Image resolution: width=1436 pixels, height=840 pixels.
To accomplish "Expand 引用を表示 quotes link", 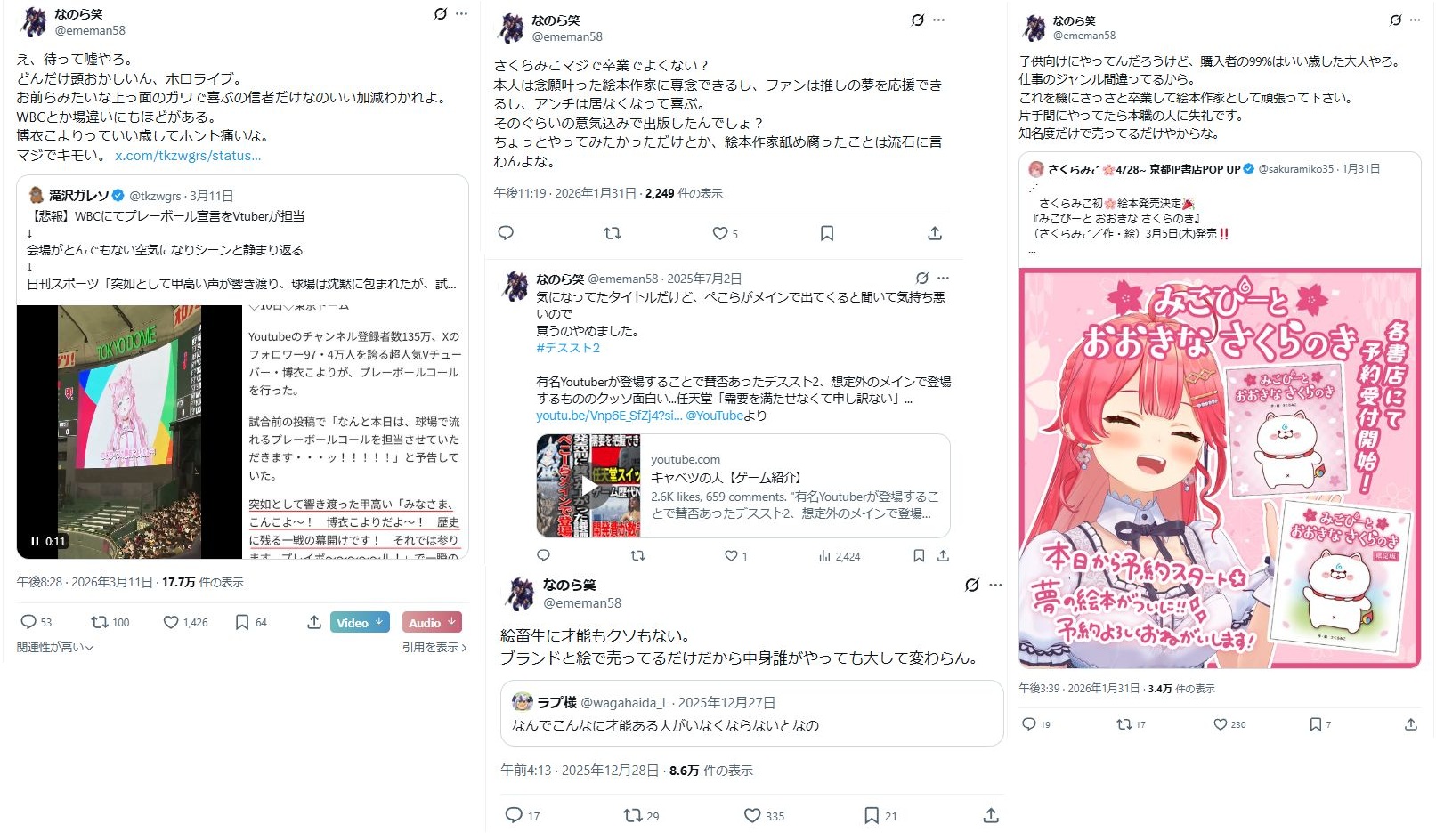I will (434, 648).
